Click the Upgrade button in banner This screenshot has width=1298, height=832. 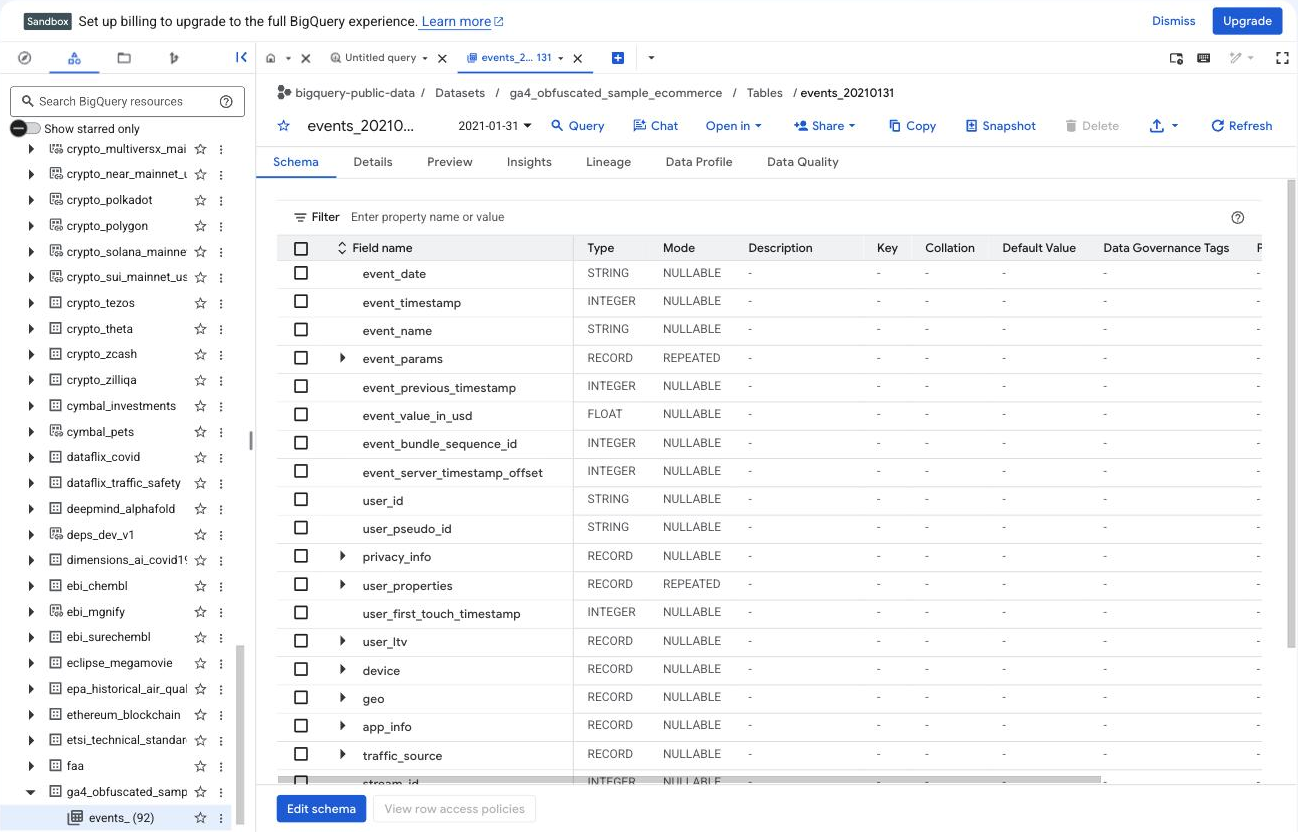click(1247, 21)
